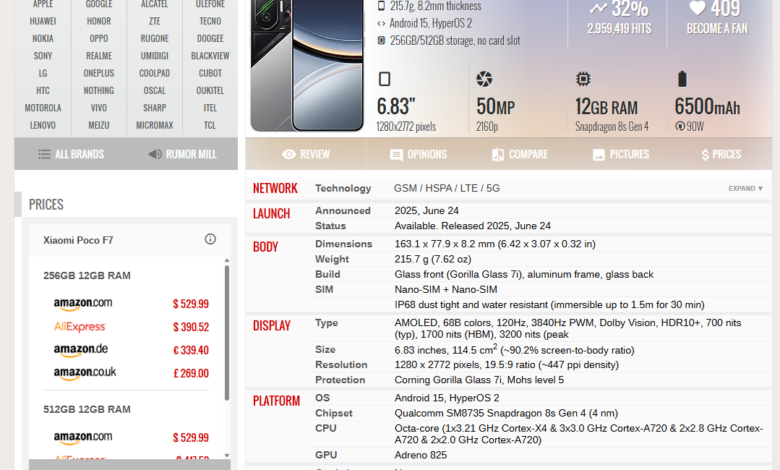The image size is (780, 470).
Task: Open the Review tab with eye icon
Action: tap(289, 155)
